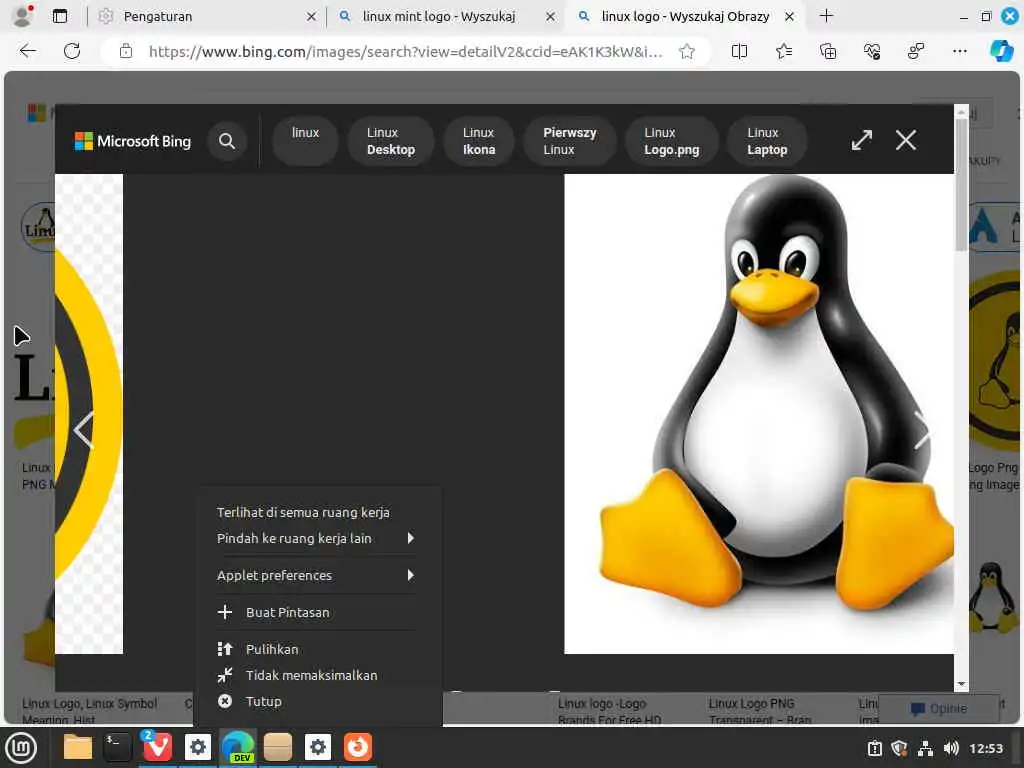
Task: Open the Favorites list icon
Action: pos(784,51)
